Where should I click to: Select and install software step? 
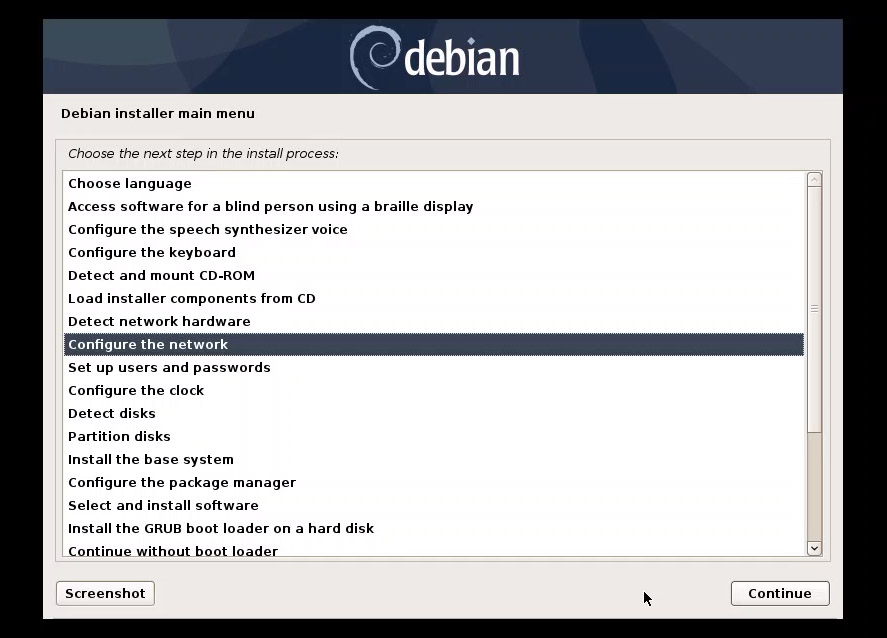pyautogui.click(x=163, y=505)
